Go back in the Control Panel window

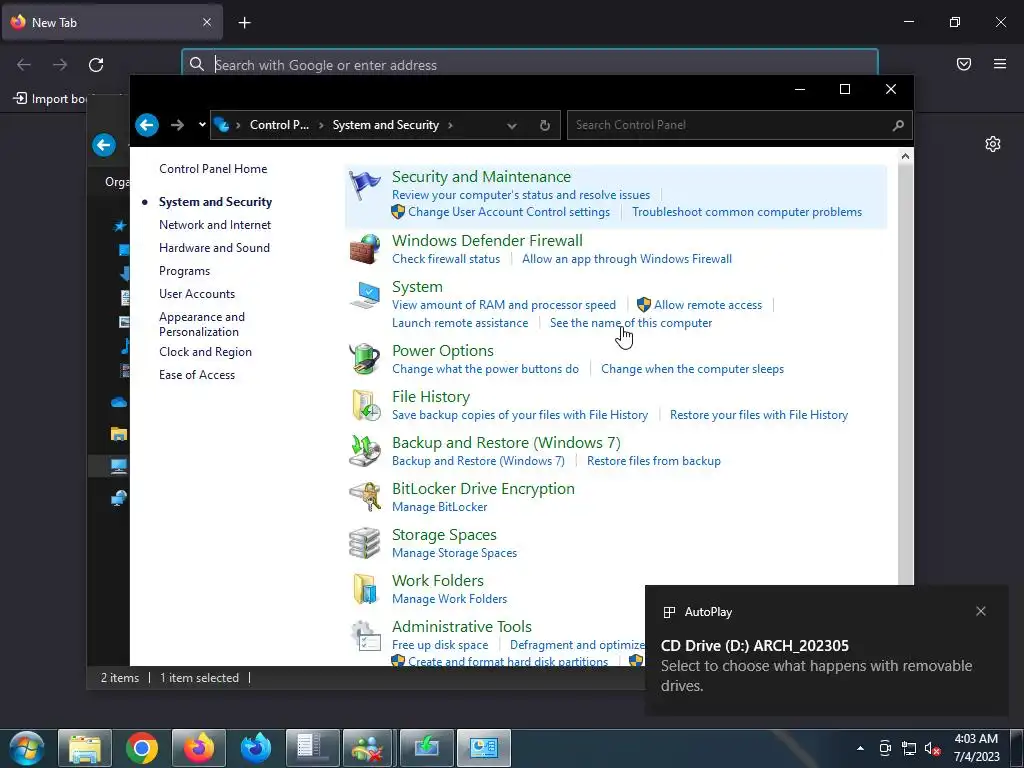[x=147, y=125]
